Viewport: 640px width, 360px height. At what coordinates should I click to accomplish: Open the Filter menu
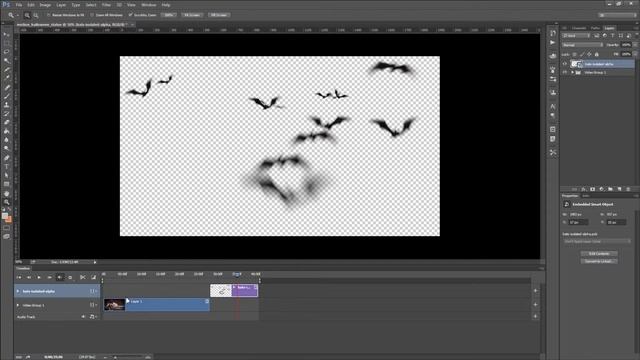coord(106,5)
